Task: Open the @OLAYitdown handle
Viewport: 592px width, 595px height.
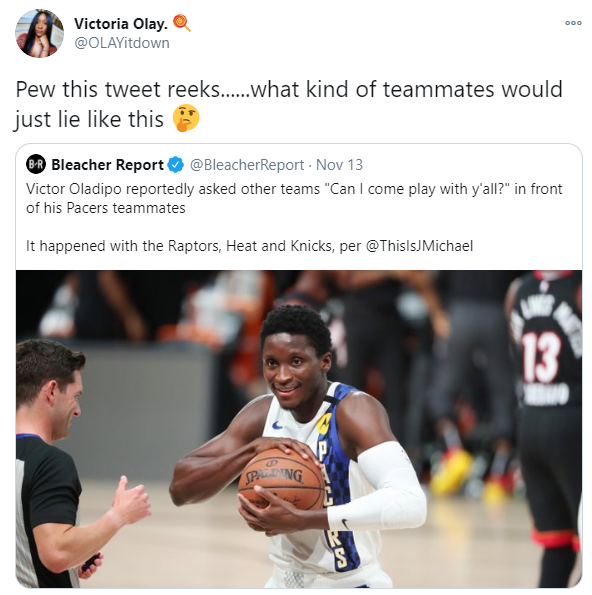Action: tap(122, 43)
